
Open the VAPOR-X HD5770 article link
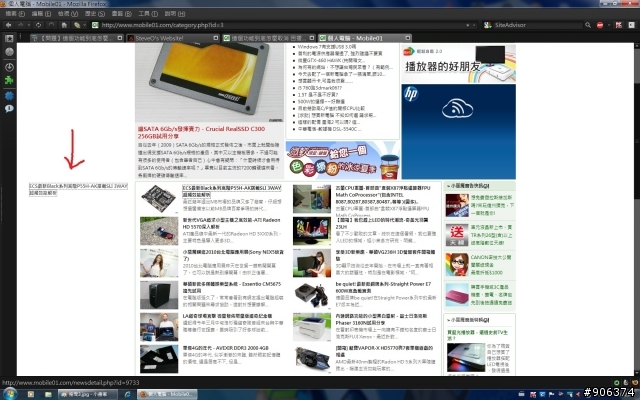(384, 351)
